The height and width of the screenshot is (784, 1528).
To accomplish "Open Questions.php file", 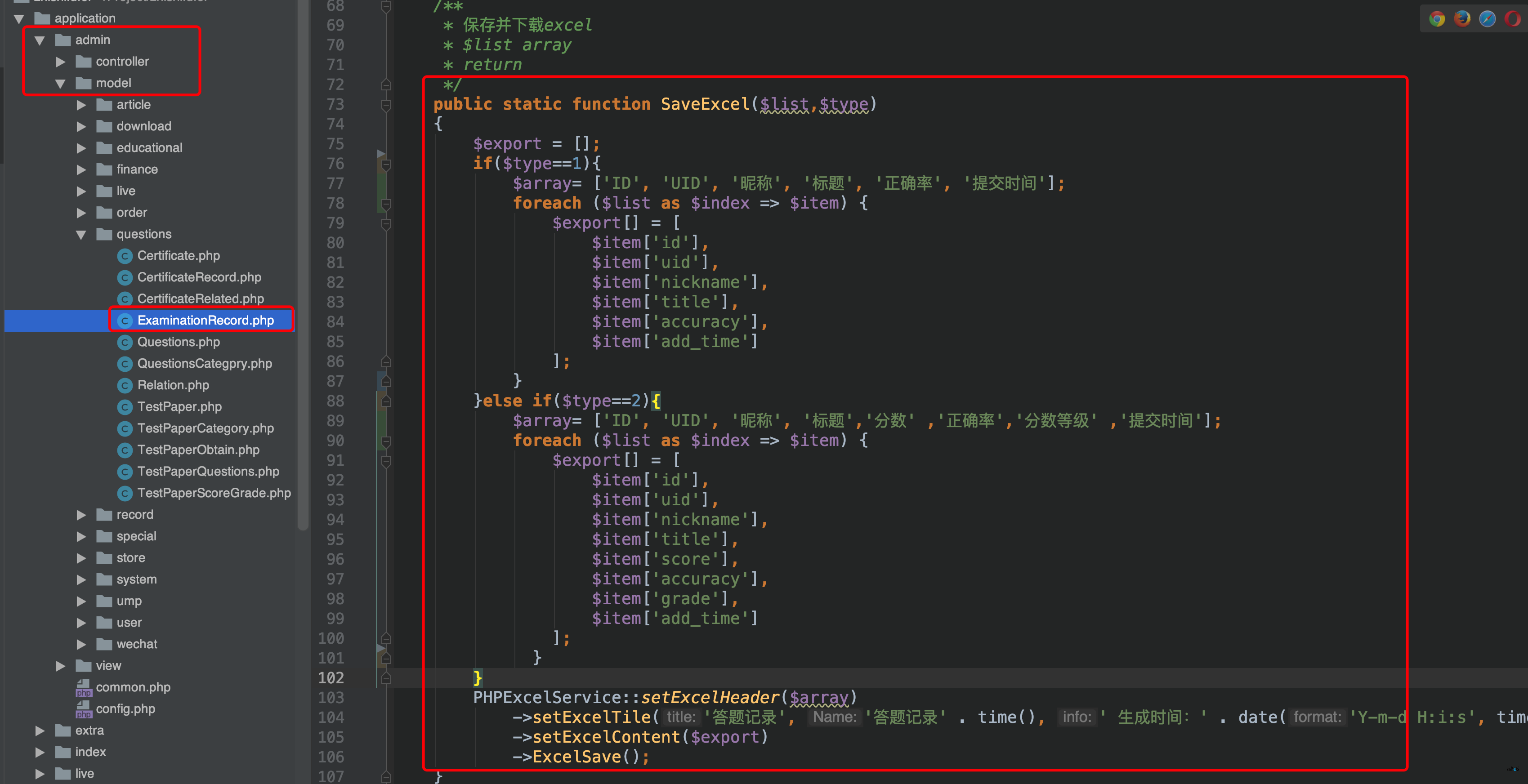I will [178, 342].
